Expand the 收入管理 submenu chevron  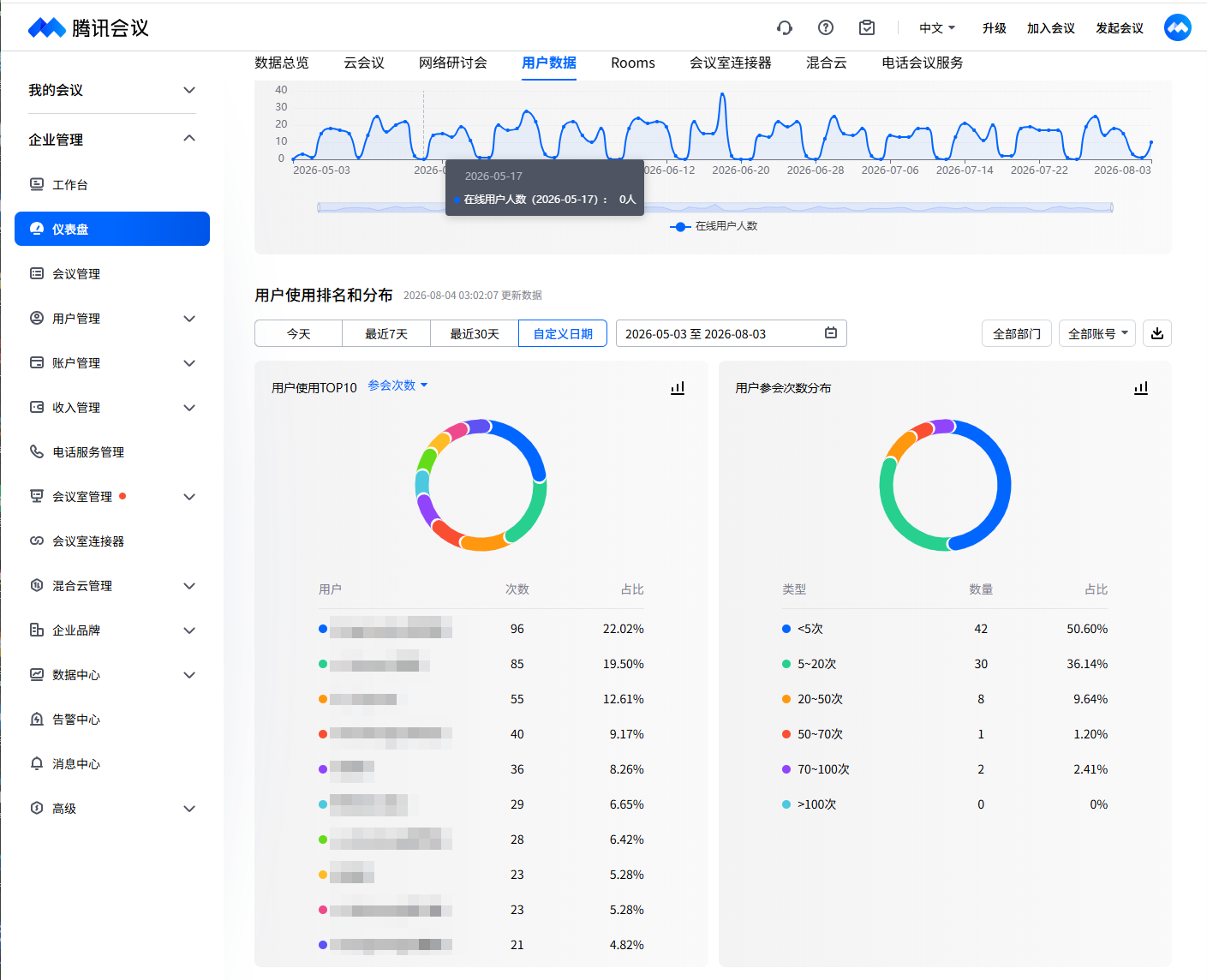point(189,408)
